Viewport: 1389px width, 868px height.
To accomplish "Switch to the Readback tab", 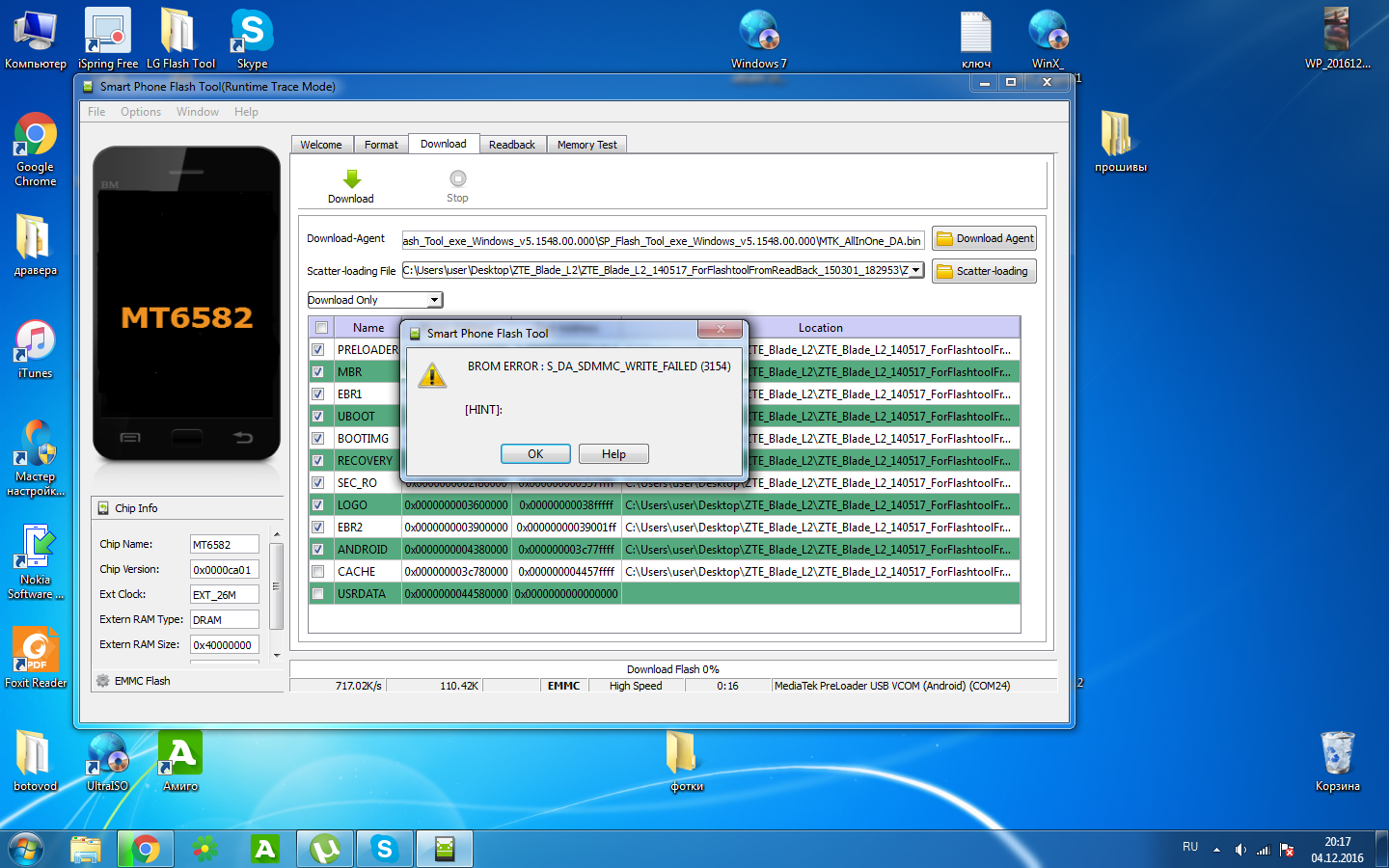I will [511, 145].
